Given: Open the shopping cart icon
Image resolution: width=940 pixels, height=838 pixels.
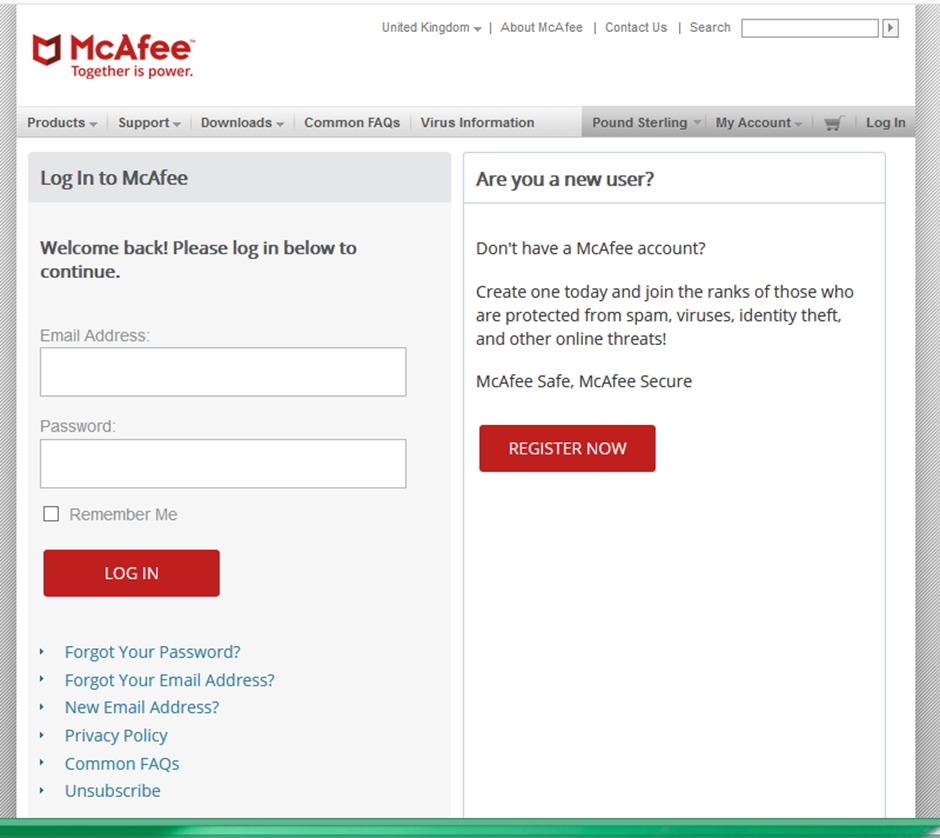Looking at the screenshot, I should (834, 123).
